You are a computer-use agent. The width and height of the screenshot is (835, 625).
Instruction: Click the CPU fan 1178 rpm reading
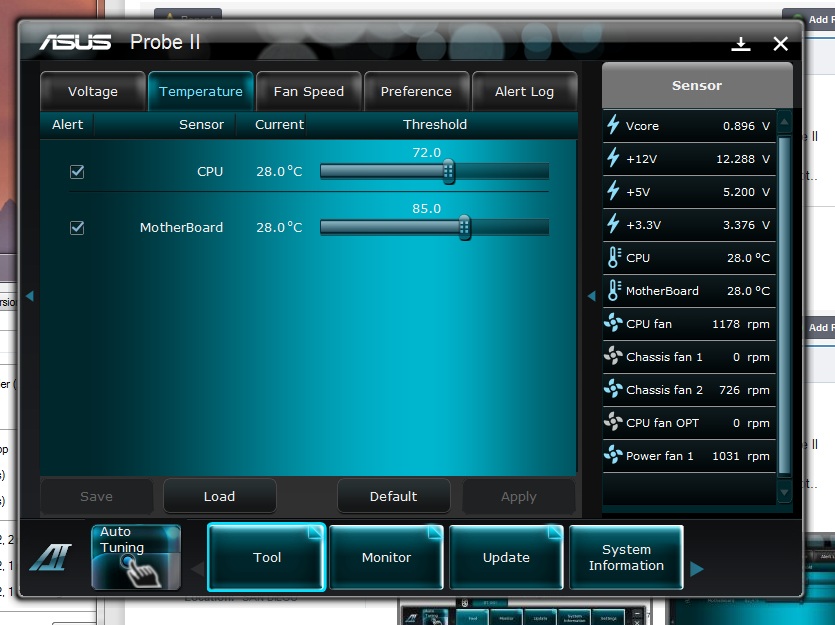click(x=741, y=324)
